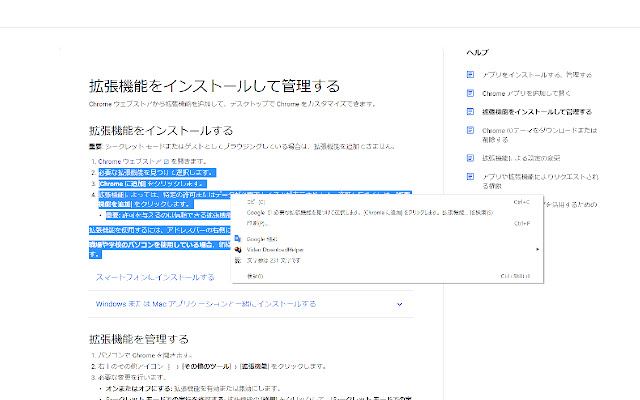Choose Print (Ctrl+P) in the context menu
The height and width of the screenshot is (400, 640).
[x=387, y=223]
